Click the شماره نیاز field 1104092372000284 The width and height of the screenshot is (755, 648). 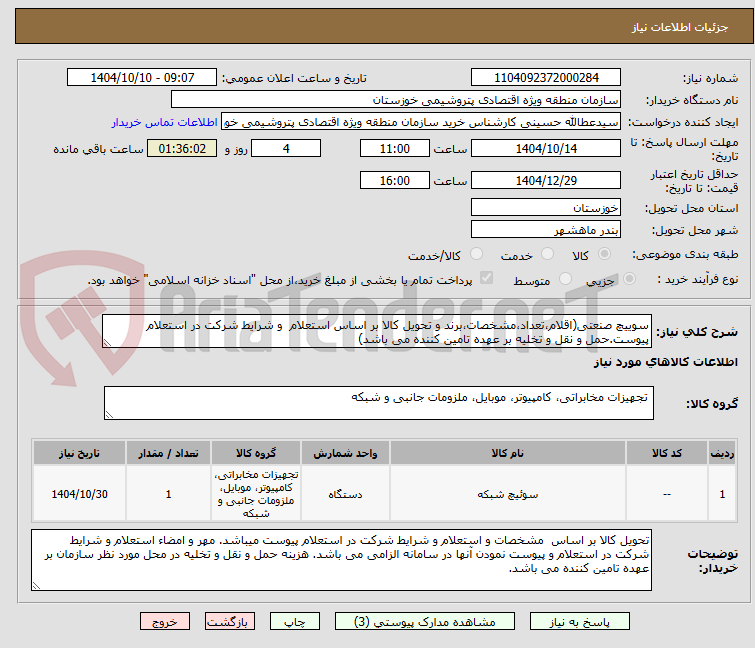point(546,78)
